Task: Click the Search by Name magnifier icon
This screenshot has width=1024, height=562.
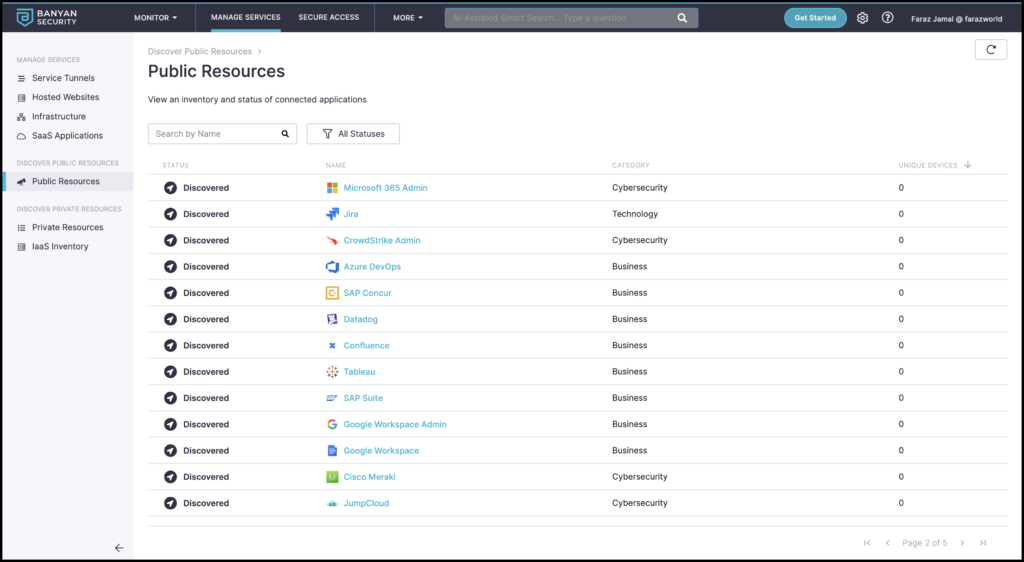Action: pos(285,134)
